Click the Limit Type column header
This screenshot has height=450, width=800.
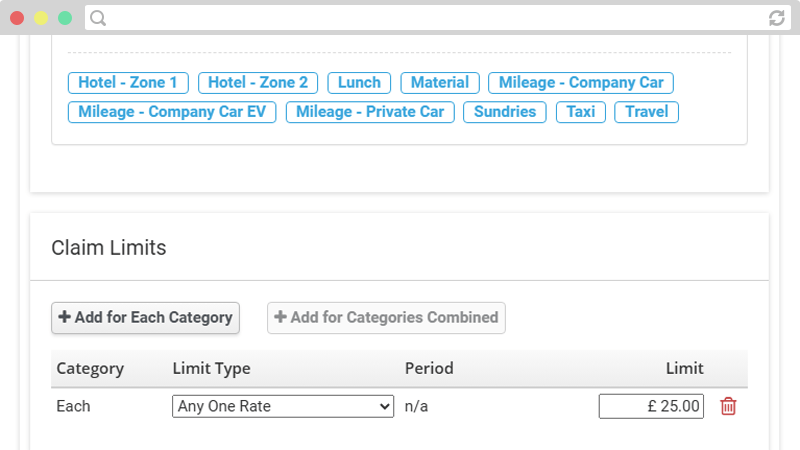(x=211, y=368)
